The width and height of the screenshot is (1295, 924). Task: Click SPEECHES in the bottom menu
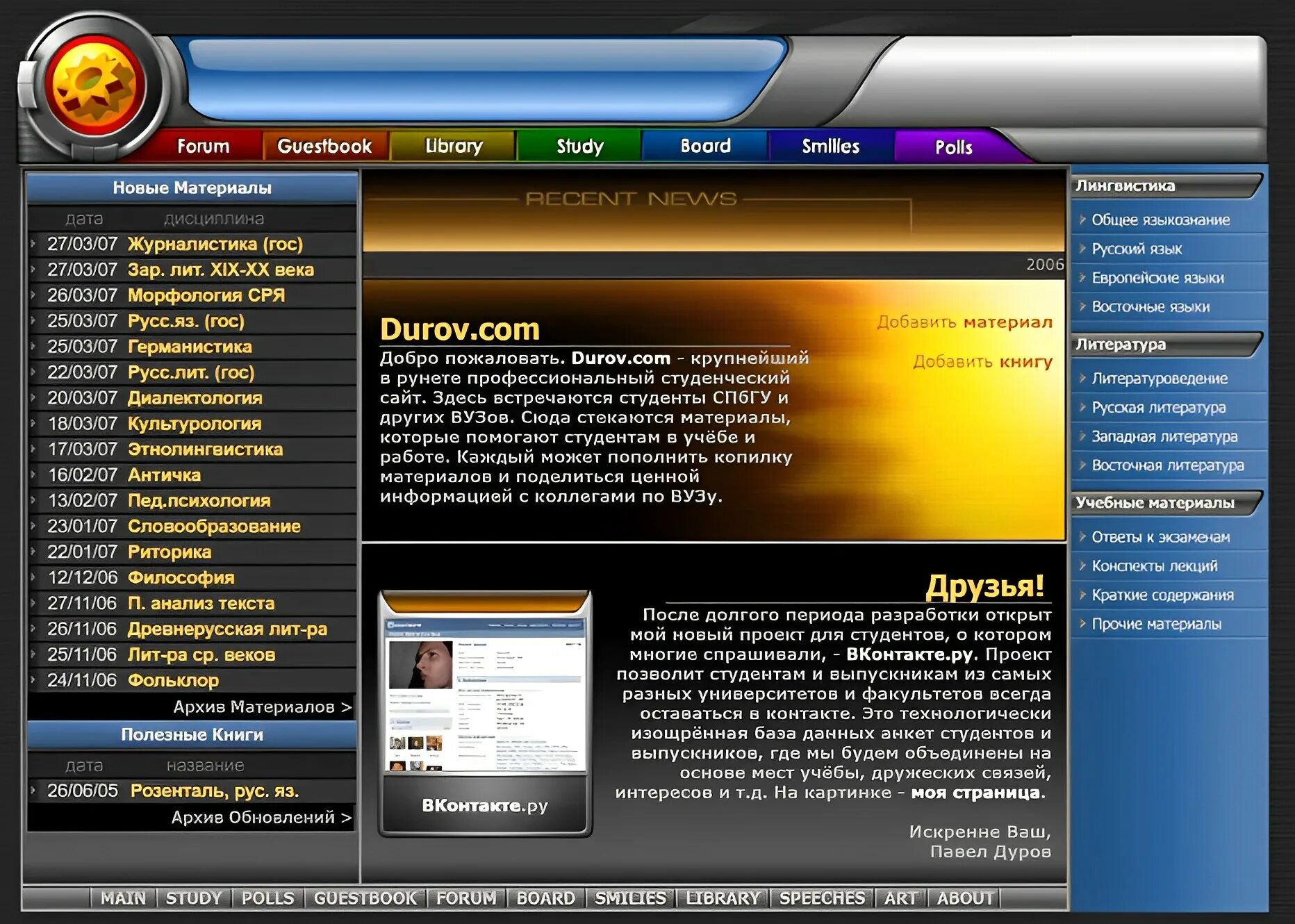point(822,898)
